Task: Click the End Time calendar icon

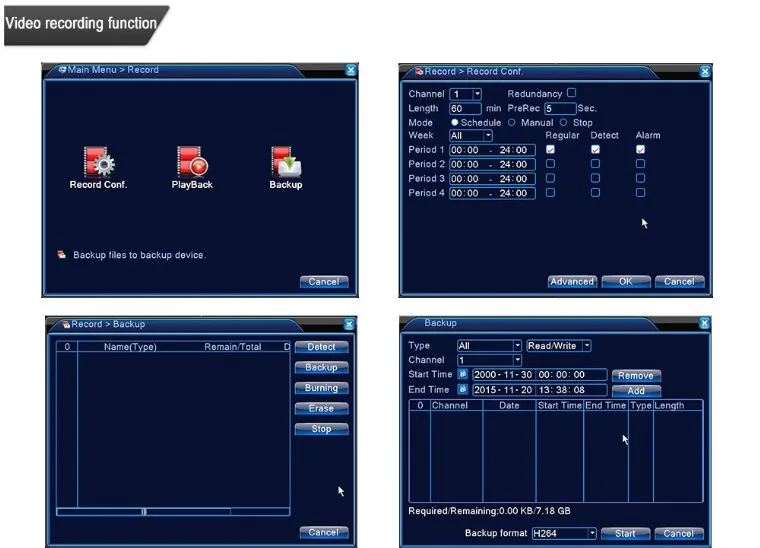Action: (462, 389)
